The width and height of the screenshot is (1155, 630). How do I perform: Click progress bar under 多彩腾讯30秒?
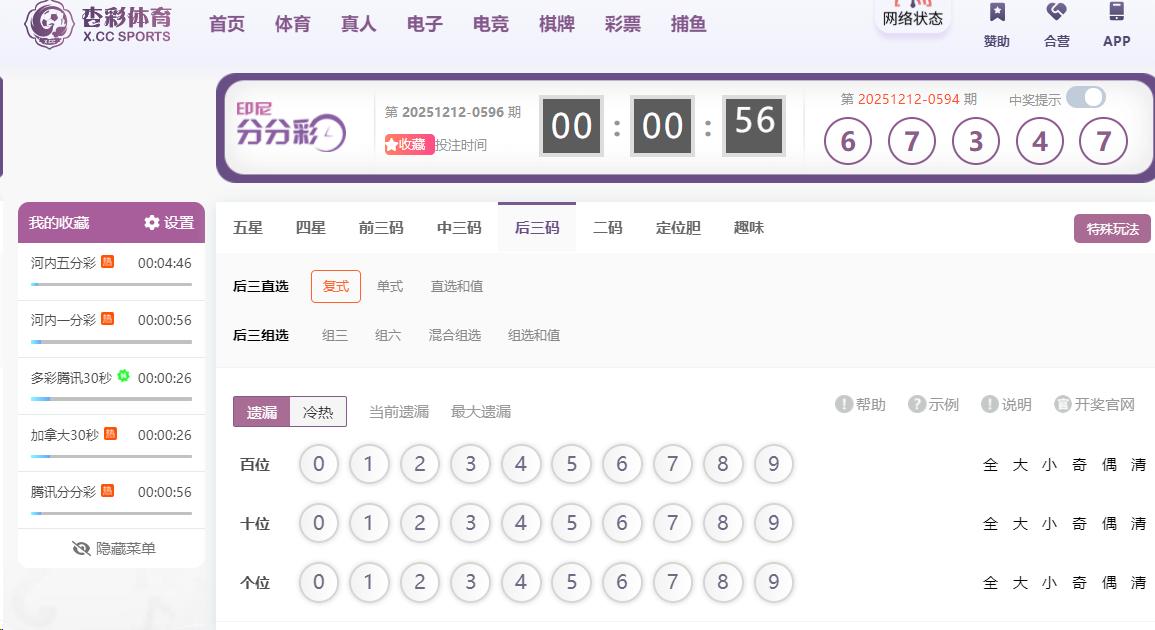[111, 399]
